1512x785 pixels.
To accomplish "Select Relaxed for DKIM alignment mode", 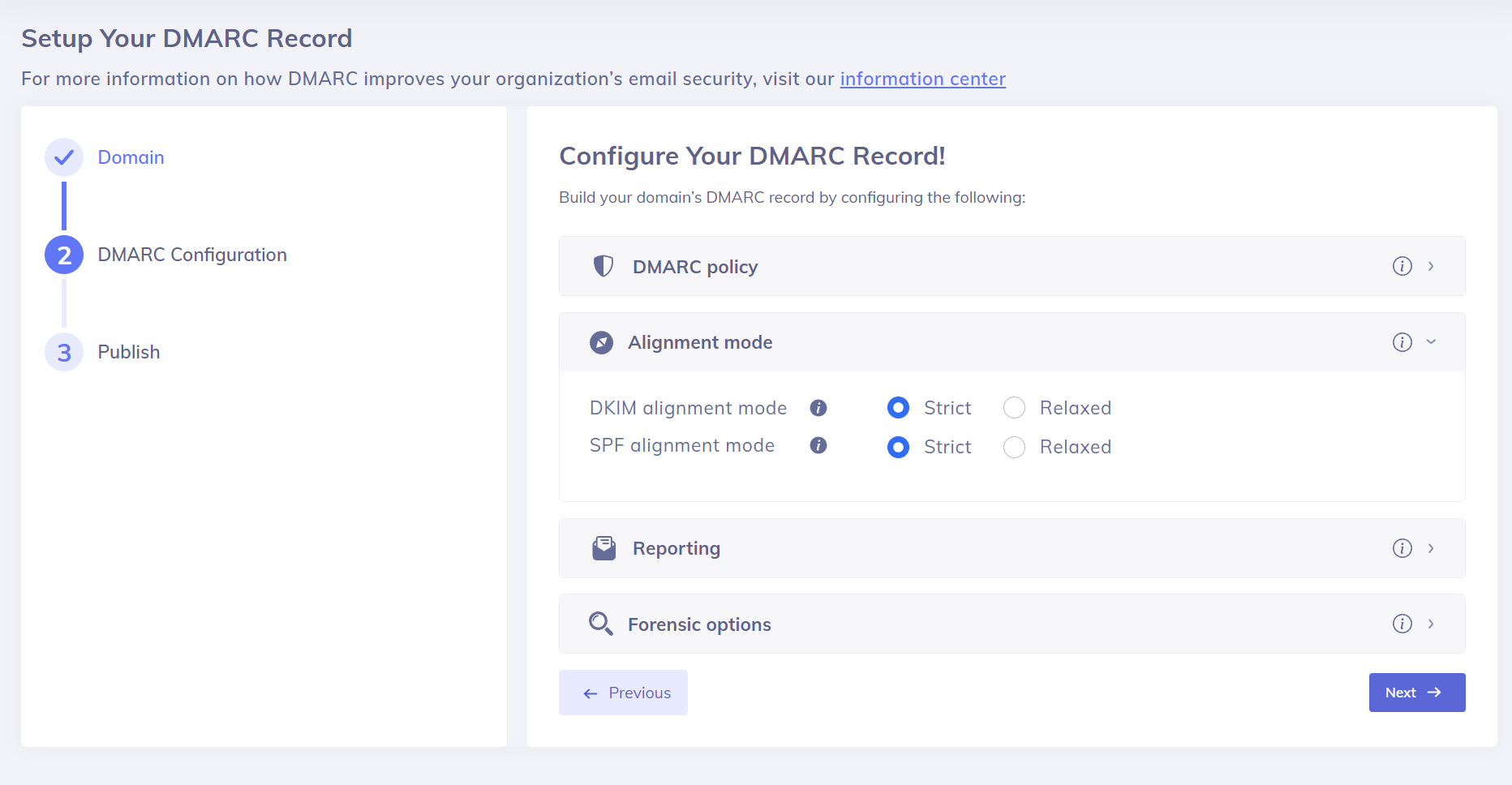I will tap(1014, 408).
